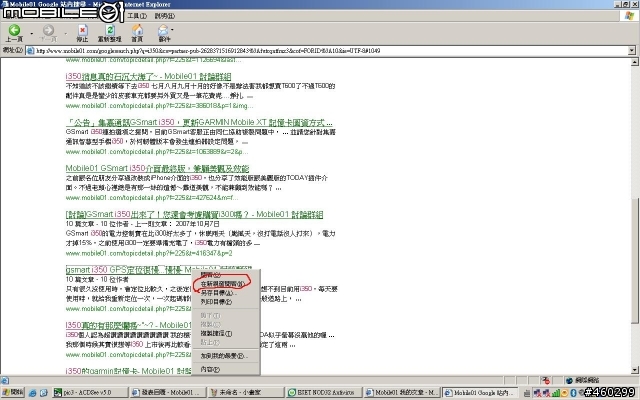Click the address bar URL field
The width and height of the screenshot is (640, 400).
coord(331,51)
